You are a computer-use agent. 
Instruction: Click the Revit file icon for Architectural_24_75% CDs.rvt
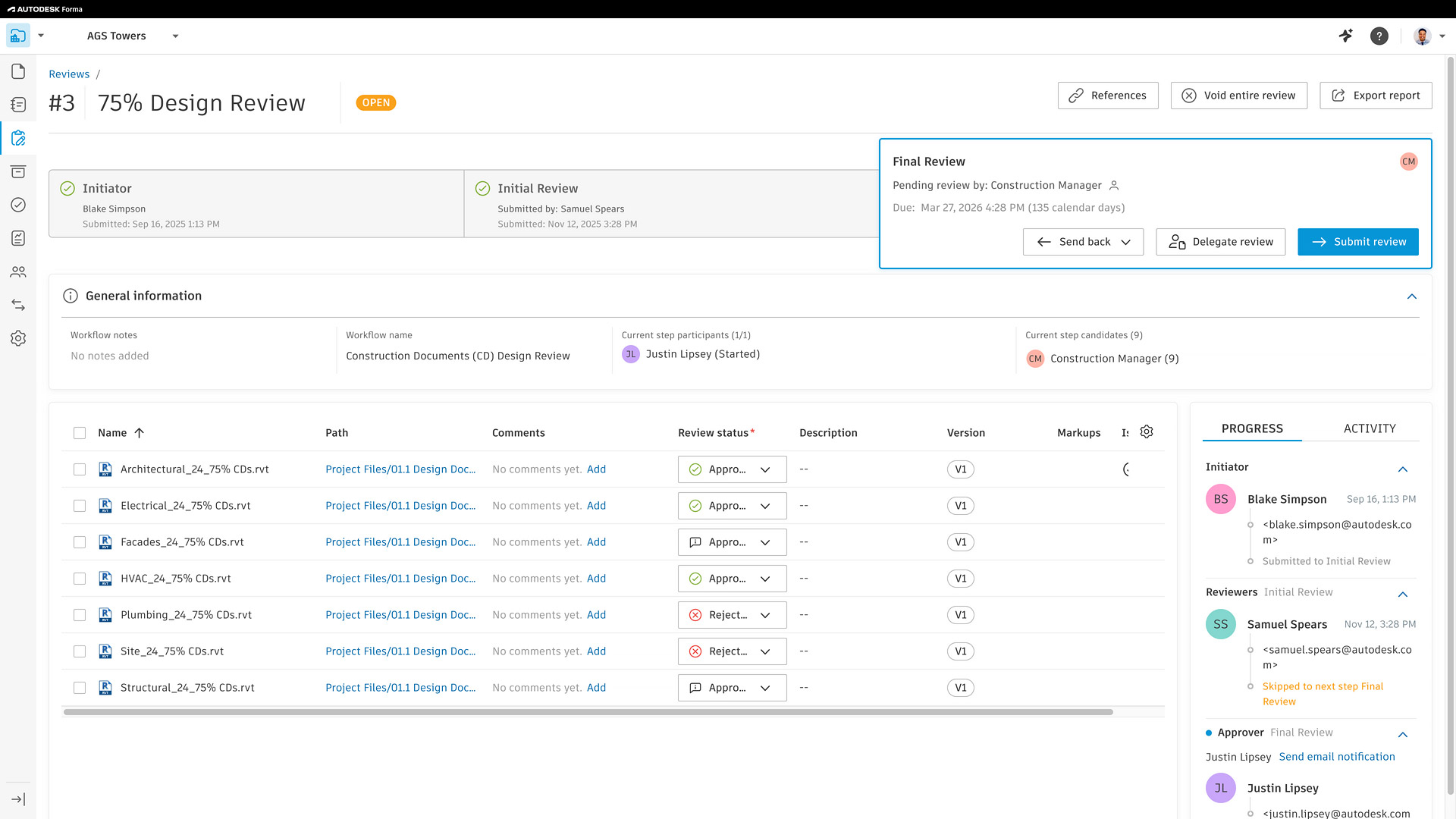tap(105, 469)
